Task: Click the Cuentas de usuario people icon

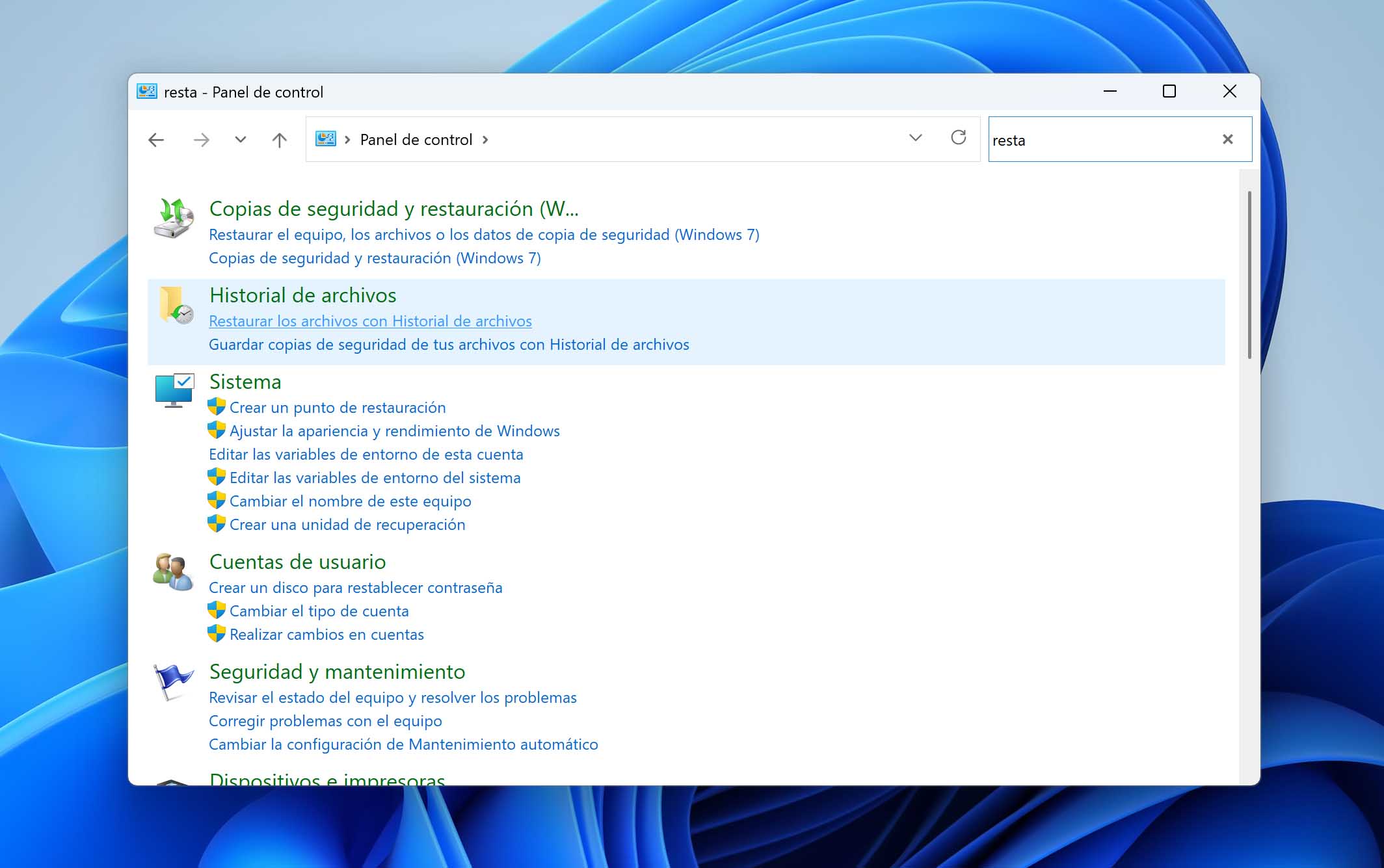Action: pyautogui.click(x=173, y=572)
